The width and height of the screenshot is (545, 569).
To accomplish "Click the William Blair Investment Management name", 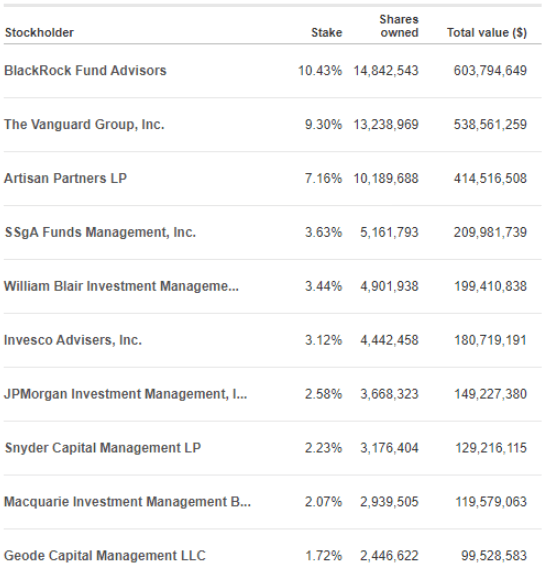I will tap(121, 286).
